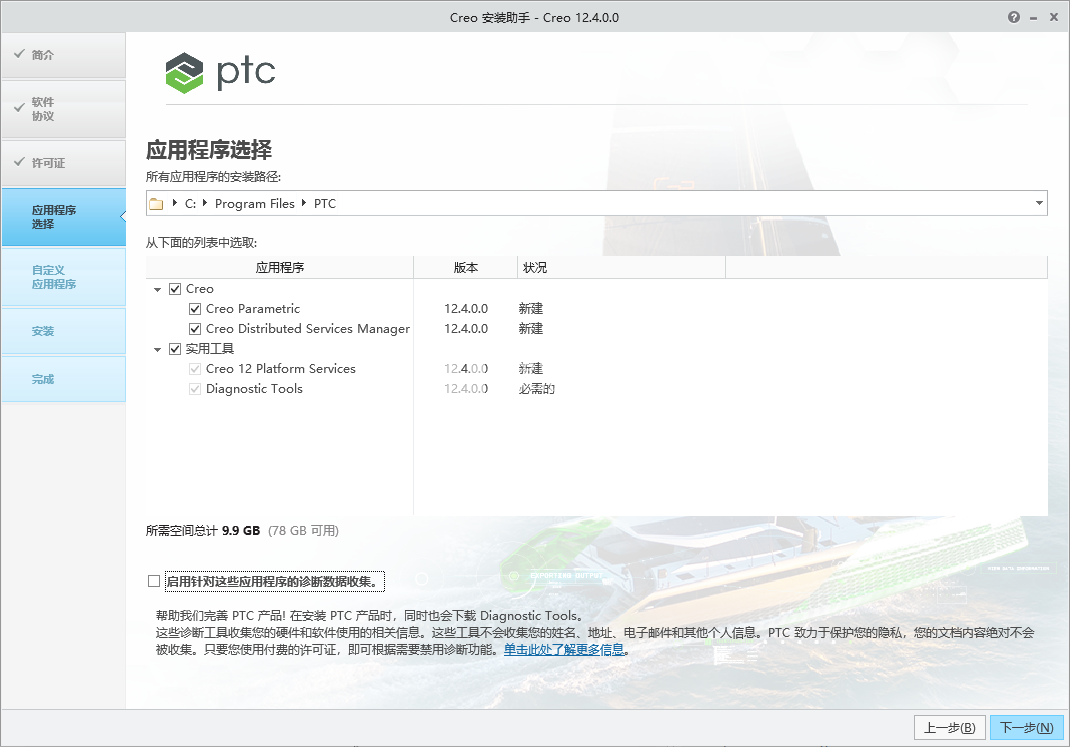
Task: Enable 启用针对这些应用程序的诊断数据收集 checkbox
Action: 154,581
